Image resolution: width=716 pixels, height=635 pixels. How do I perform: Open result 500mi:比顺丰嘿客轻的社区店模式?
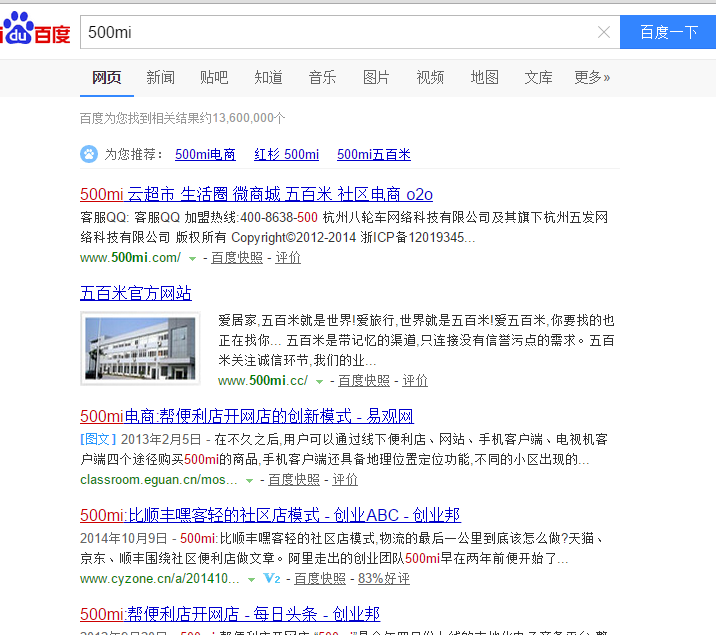click(270, 515)
